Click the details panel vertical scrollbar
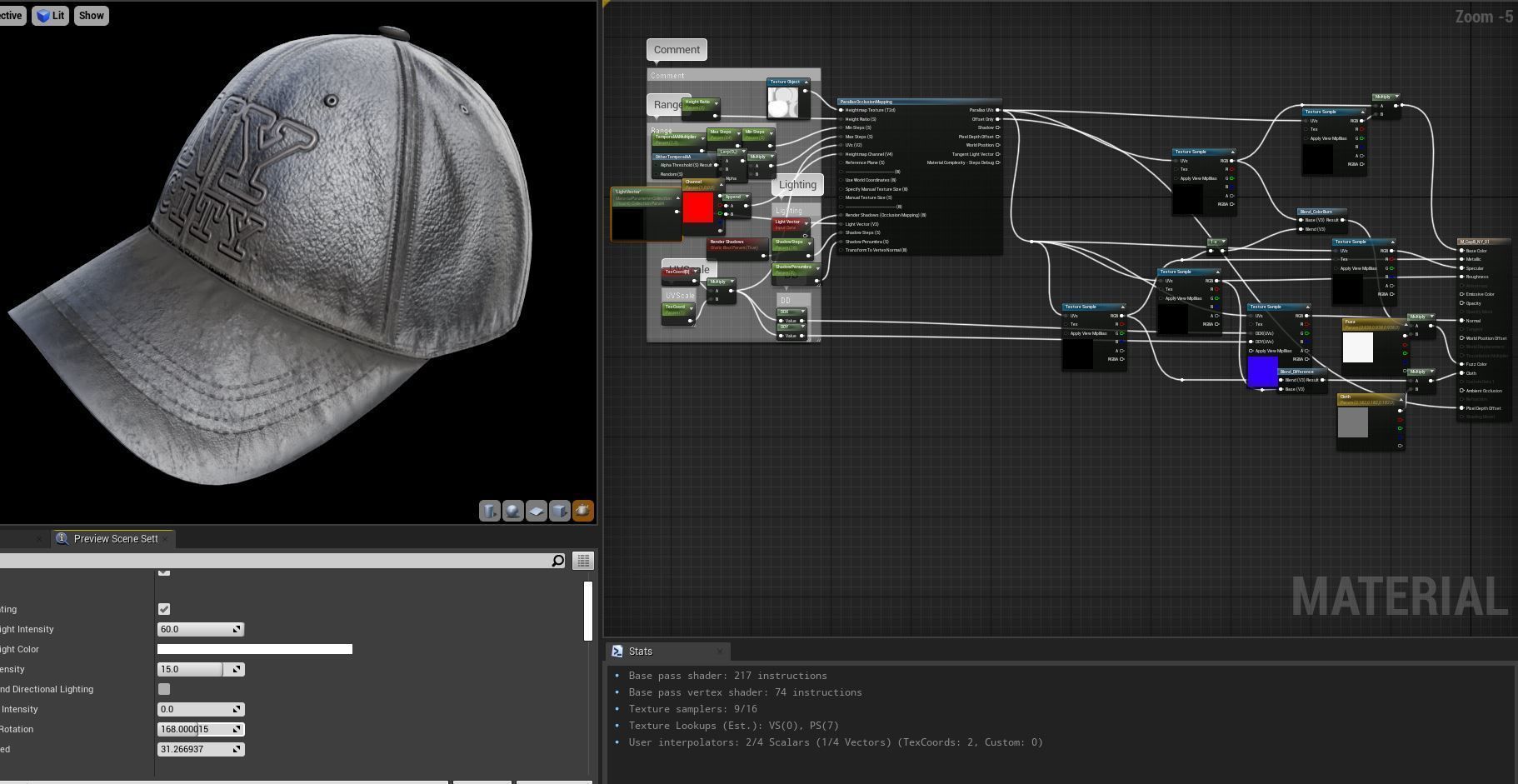The height and width of the screenshot is (784, 1518). pos(588,611)
